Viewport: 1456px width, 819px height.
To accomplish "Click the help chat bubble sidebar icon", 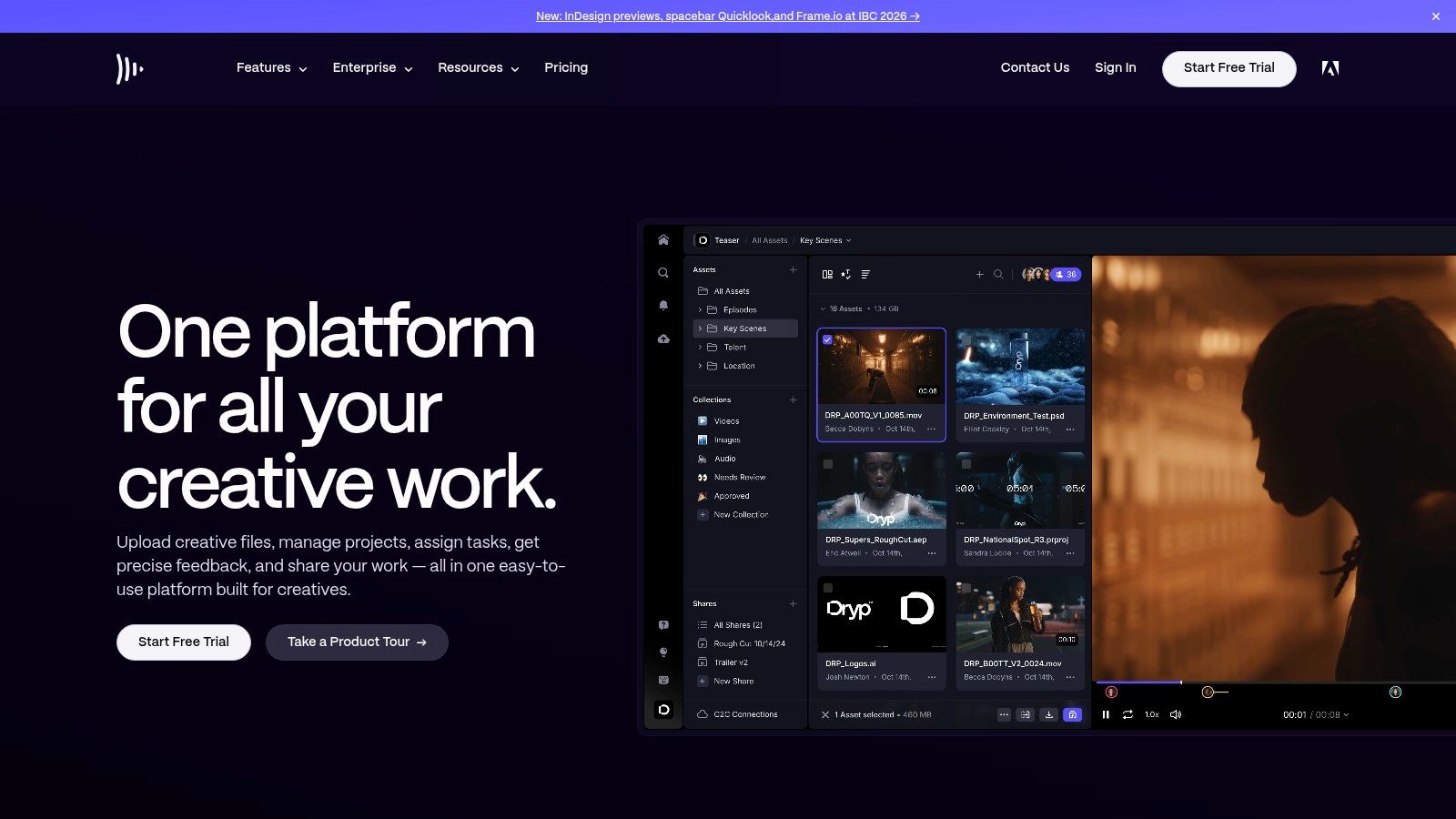I will point(663,625).
